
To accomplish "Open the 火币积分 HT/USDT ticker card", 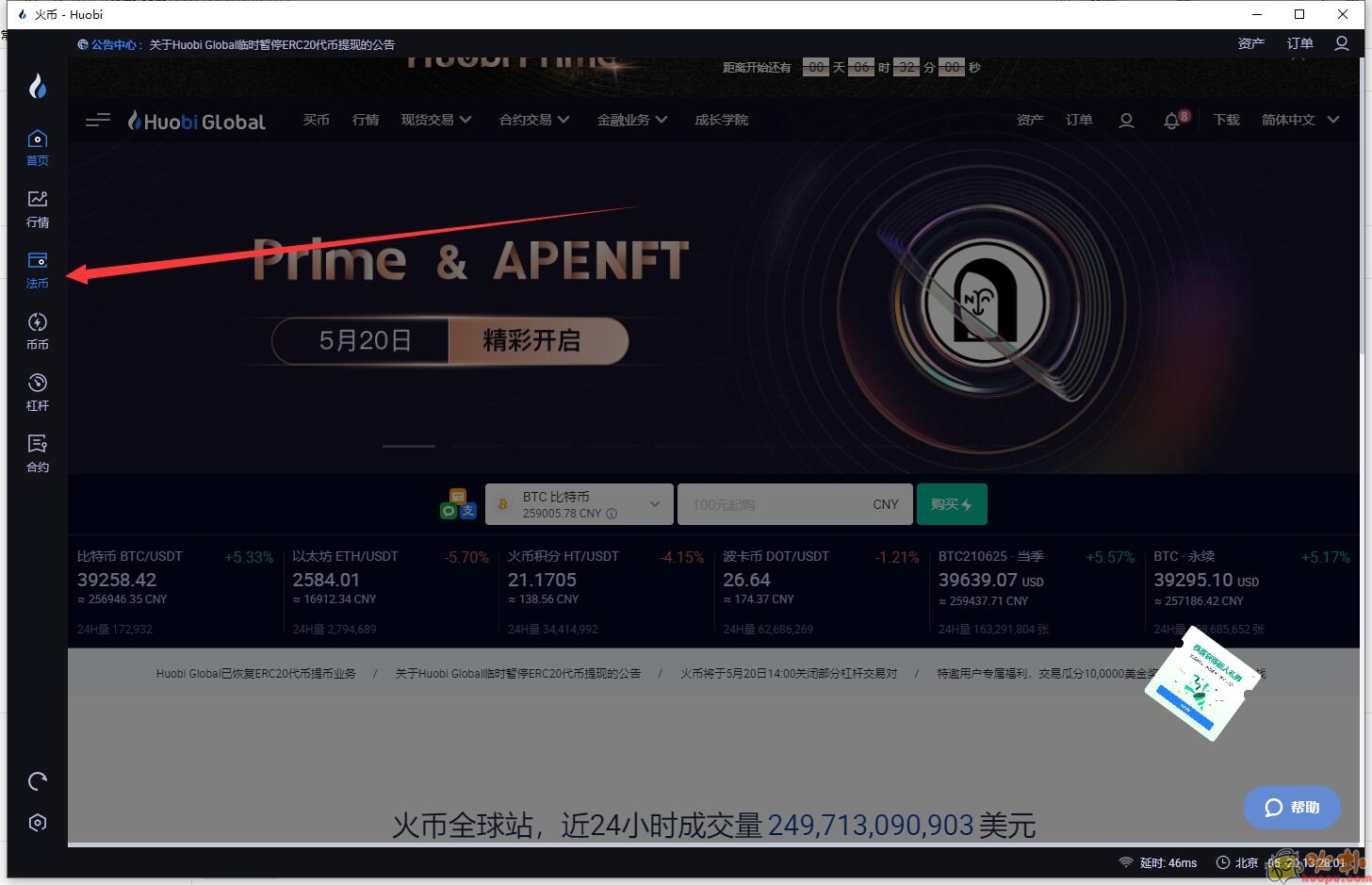I will point(606,592).
